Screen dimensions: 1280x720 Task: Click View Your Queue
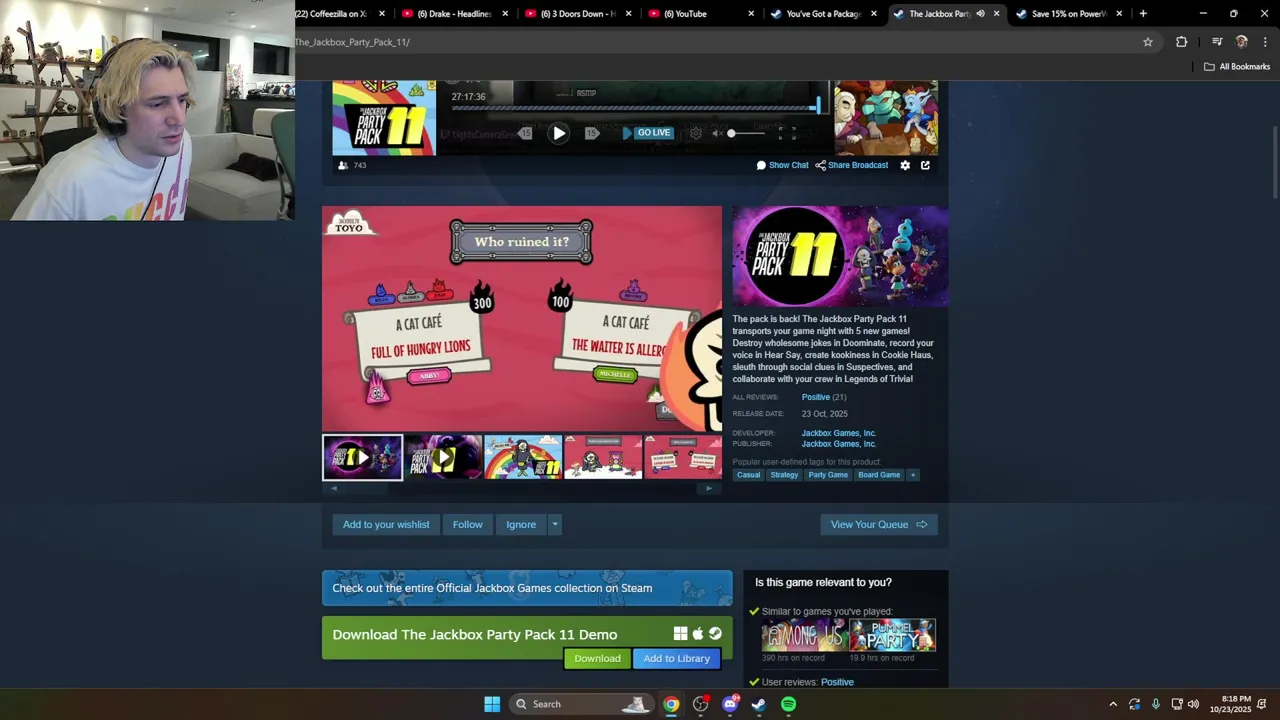click(x=879, y=524)
